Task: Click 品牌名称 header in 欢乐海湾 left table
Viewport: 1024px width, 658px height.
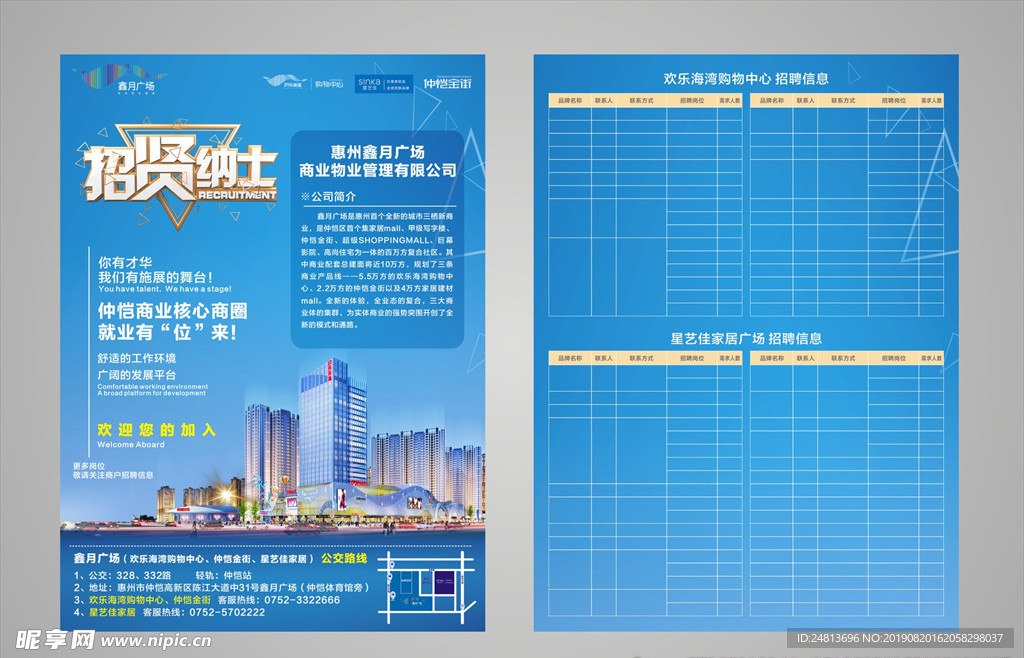Action: coord(570,101)
